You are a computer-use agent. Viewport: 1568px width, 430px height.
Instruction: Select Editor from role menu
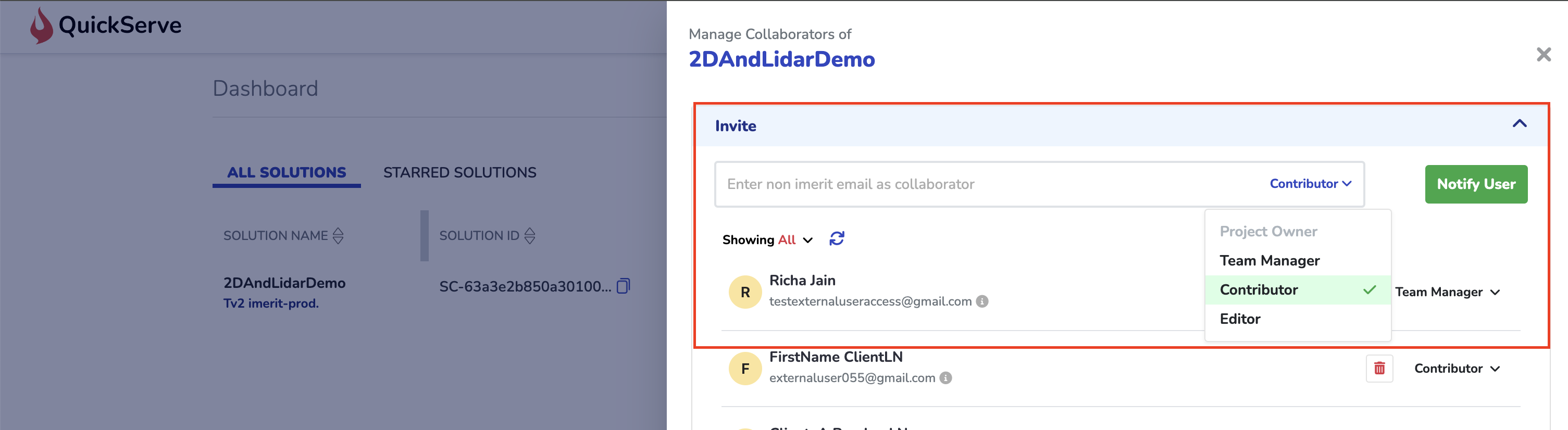(x=1297, y=319)
